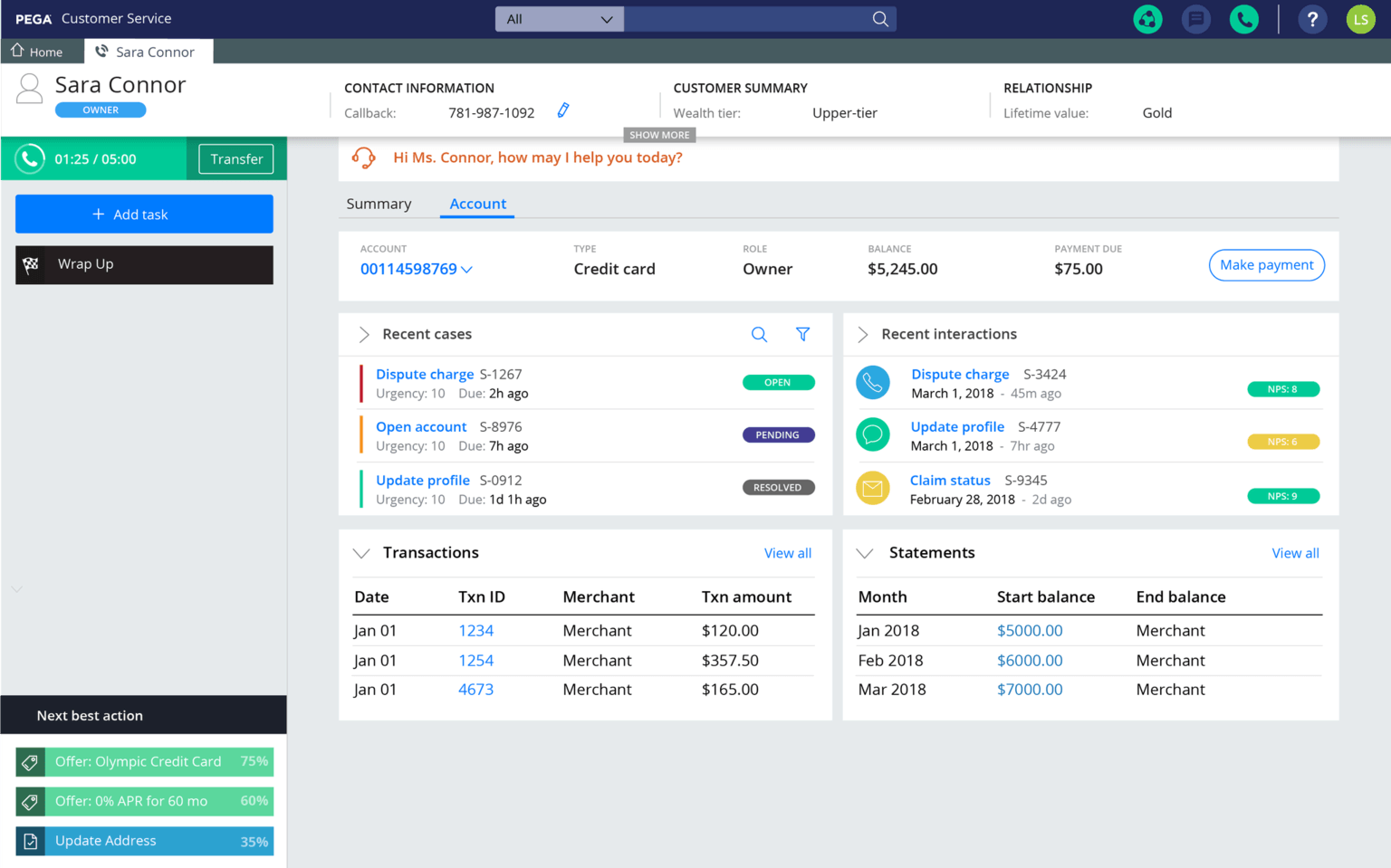Click the Make payment button

tap(1266, 264)
